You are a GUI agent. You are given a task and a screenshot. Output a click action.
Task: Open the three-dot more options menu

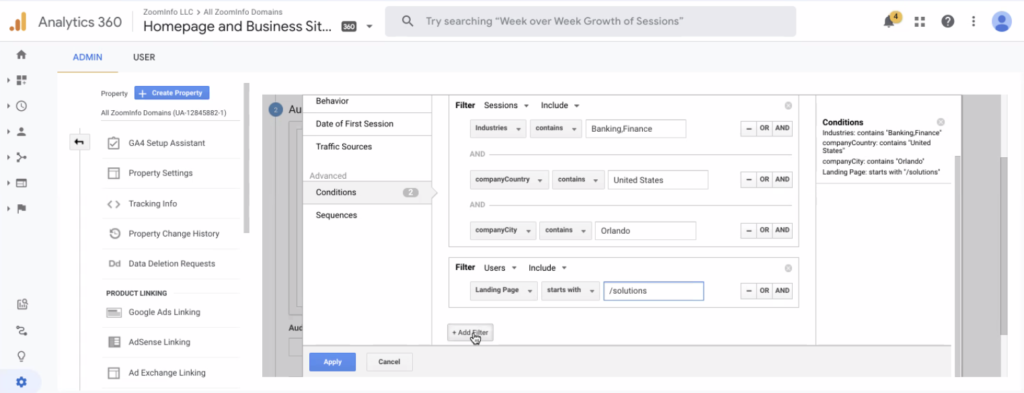tap(974, 22)
